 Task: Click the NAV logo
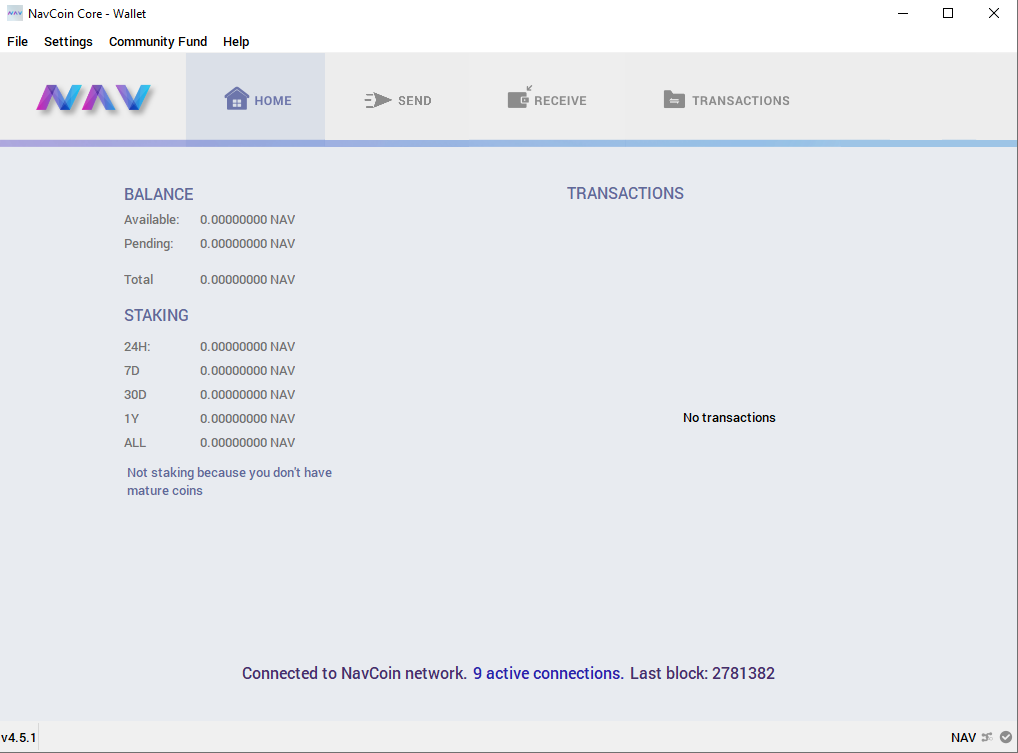click(93, 99)
